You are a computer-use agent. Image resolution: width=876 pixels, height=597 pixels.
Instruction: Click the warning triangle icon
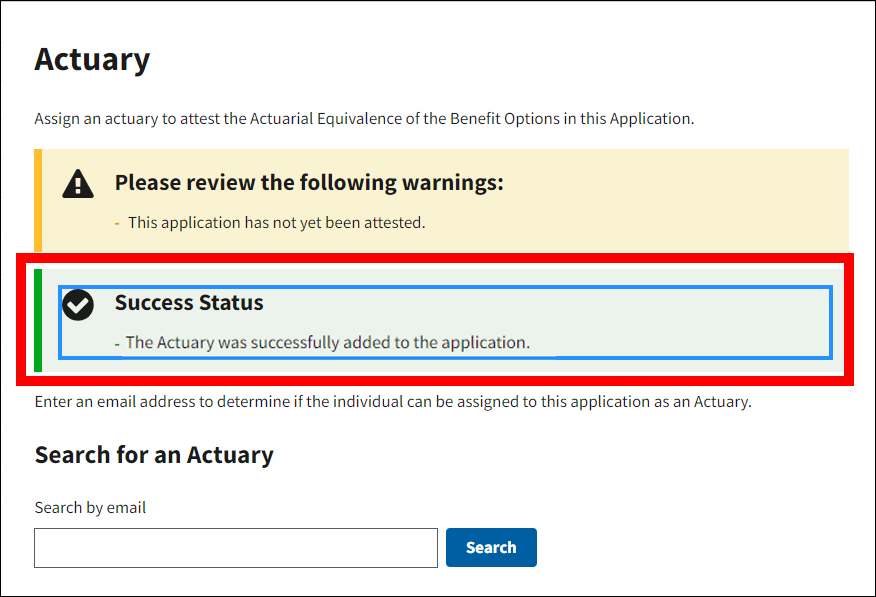pyautogui.click(x=78, y=184)
